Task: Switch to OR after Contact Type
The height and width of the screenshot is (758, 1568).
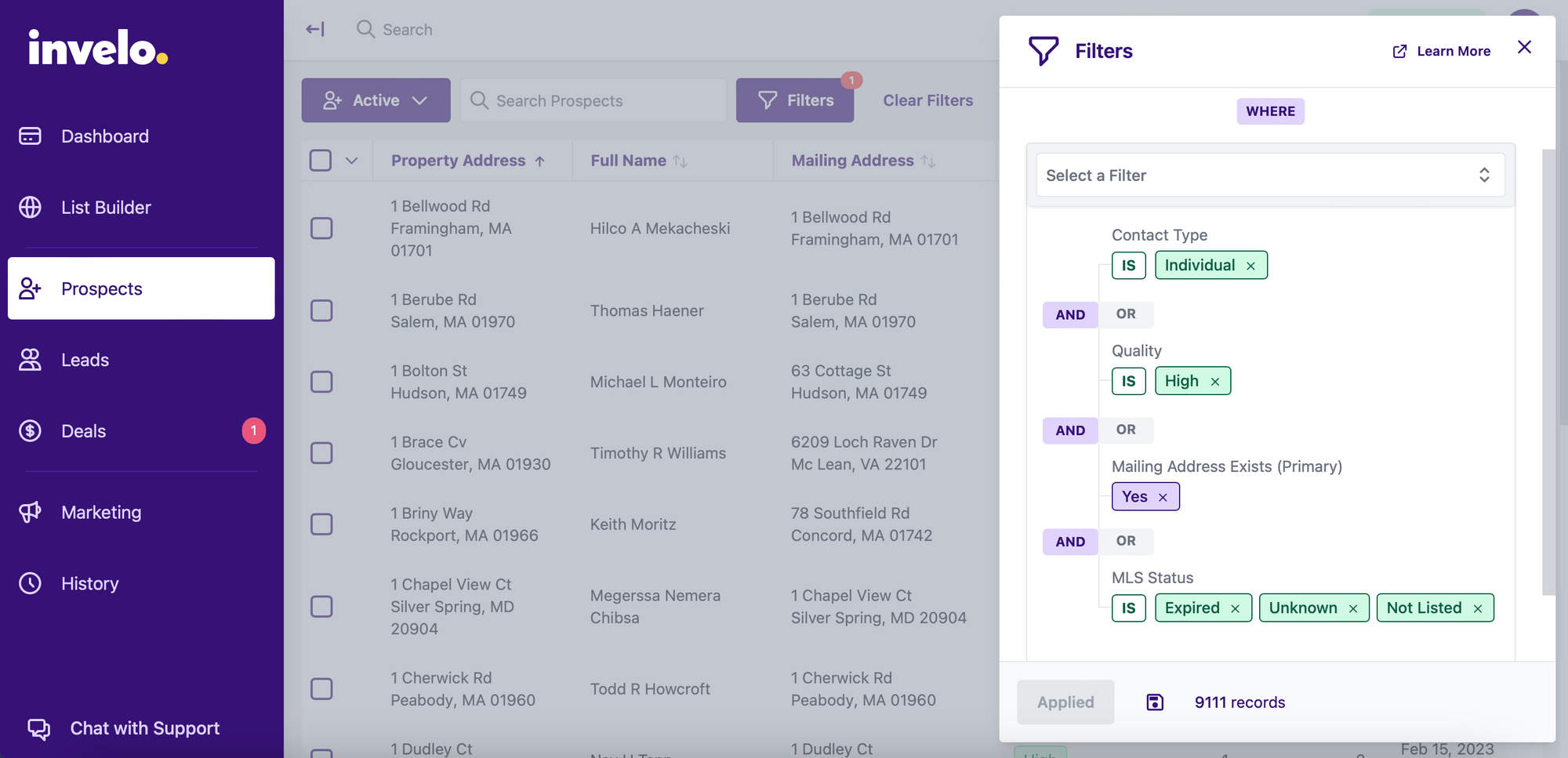Action: pos(1126,314)
